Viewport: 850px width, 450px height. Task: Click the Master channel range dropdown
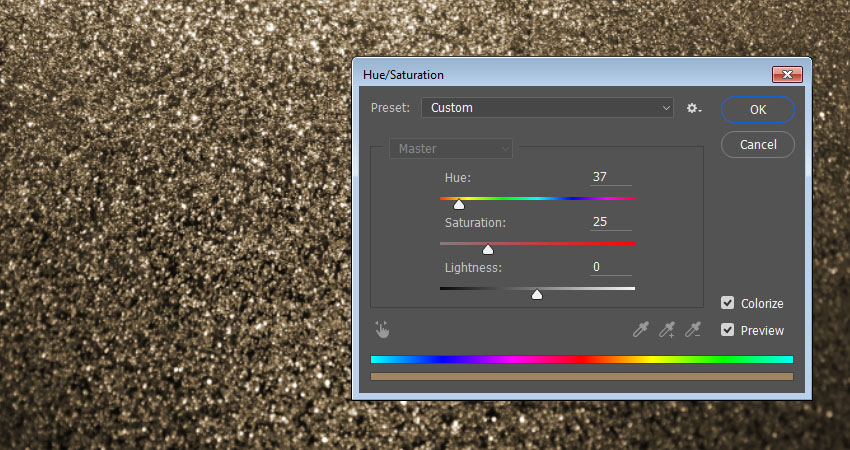[x=451, y=149]
